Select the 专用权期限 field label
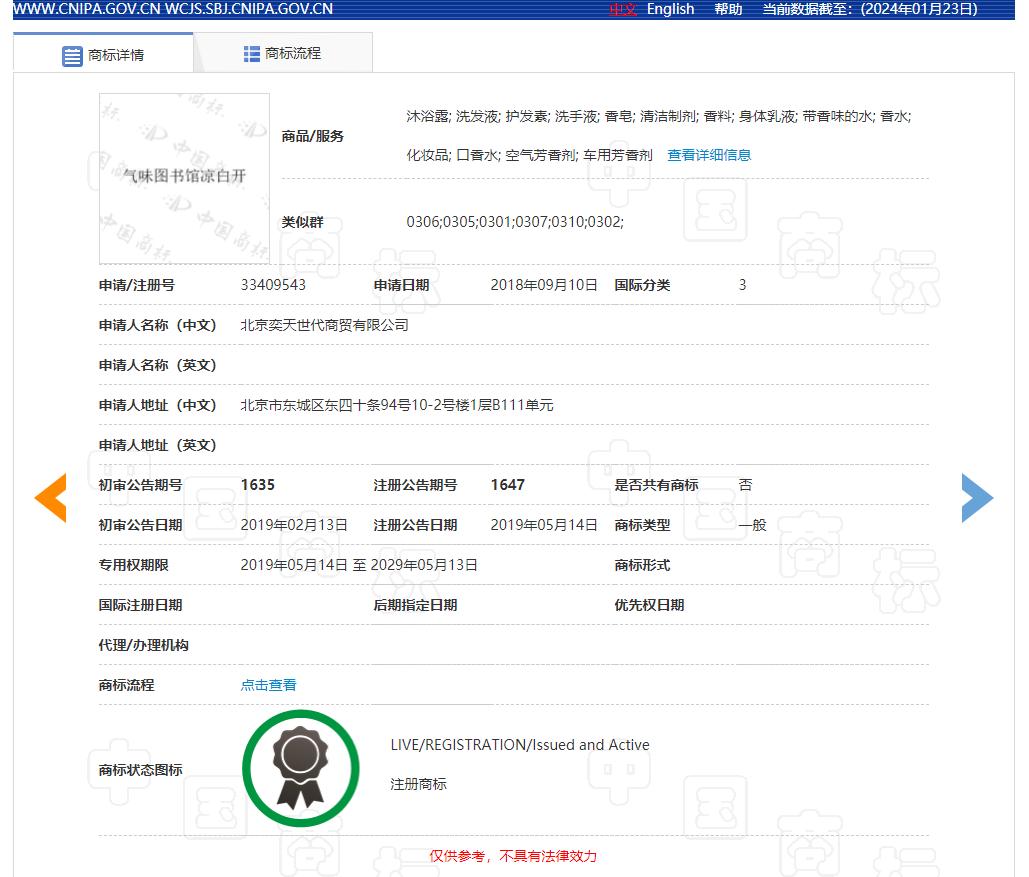 133,565
